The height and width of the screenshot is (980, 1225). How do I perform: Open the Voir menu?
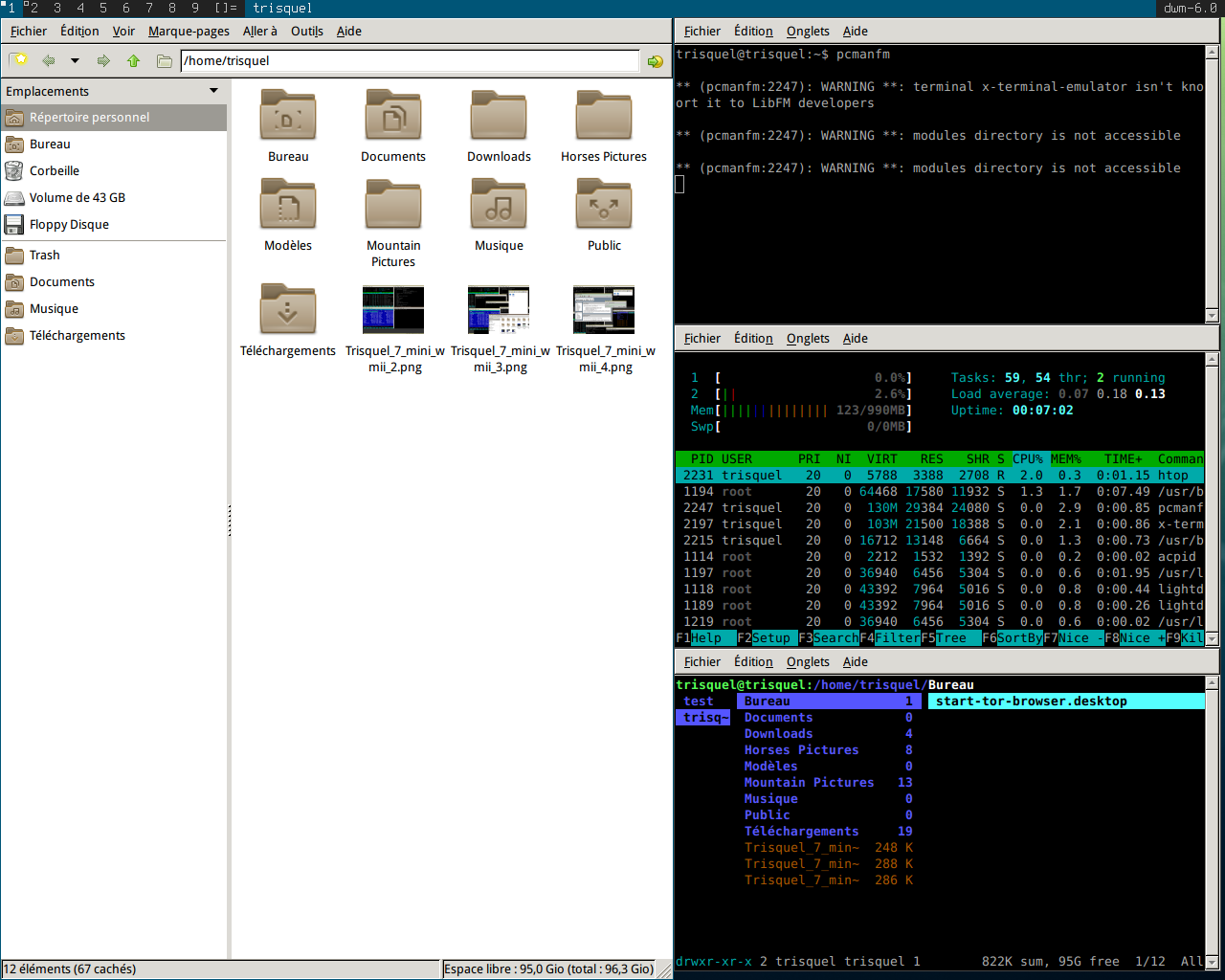(123, 31)
